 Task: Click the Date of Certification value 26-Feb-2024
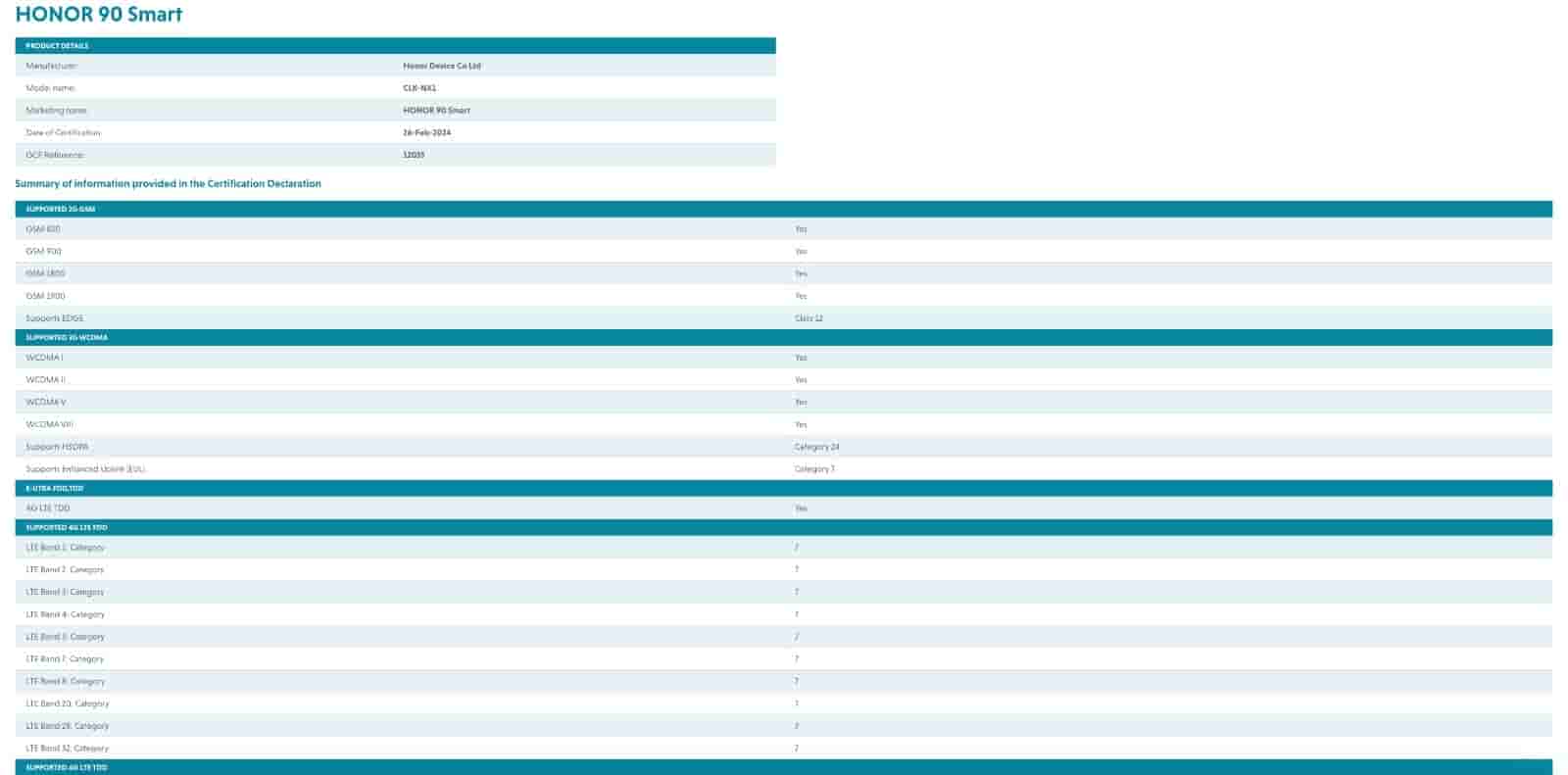(x=427, y=132)
